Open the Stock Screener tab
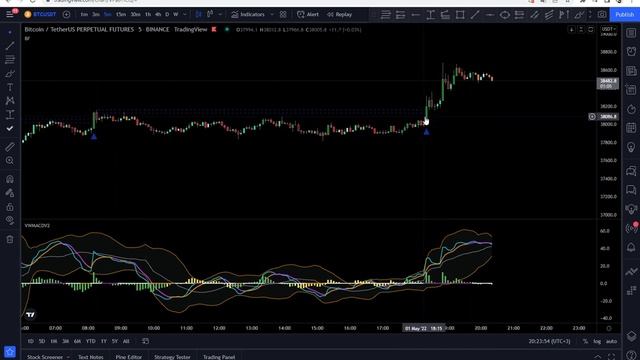 (45, 357)
